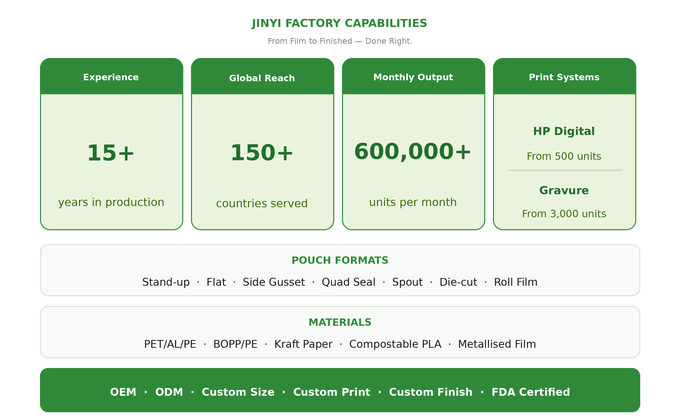Screen dimensions: 680x420
Task: Select 'Spout' pouch format
Action: (407, 282)
